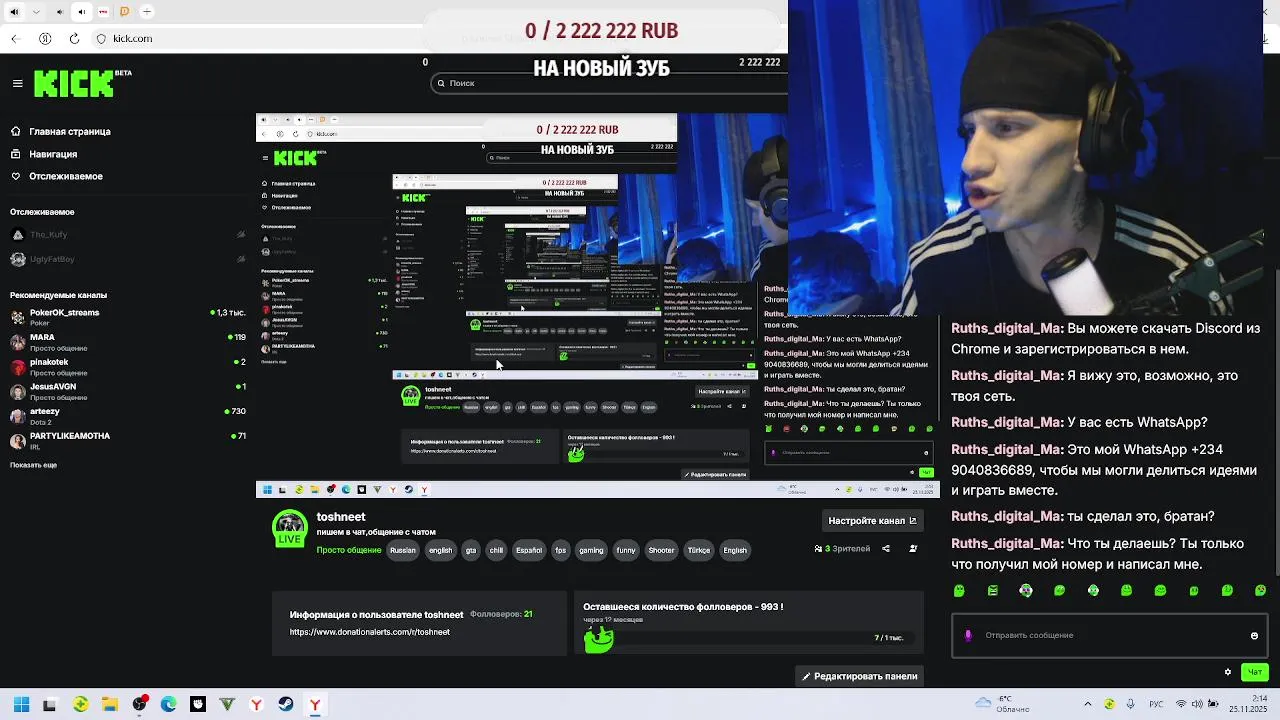The width and height of the screenshot is (1280, 720).
Task: Open Навигация in sidebar
Action: [x=44, y=154]
